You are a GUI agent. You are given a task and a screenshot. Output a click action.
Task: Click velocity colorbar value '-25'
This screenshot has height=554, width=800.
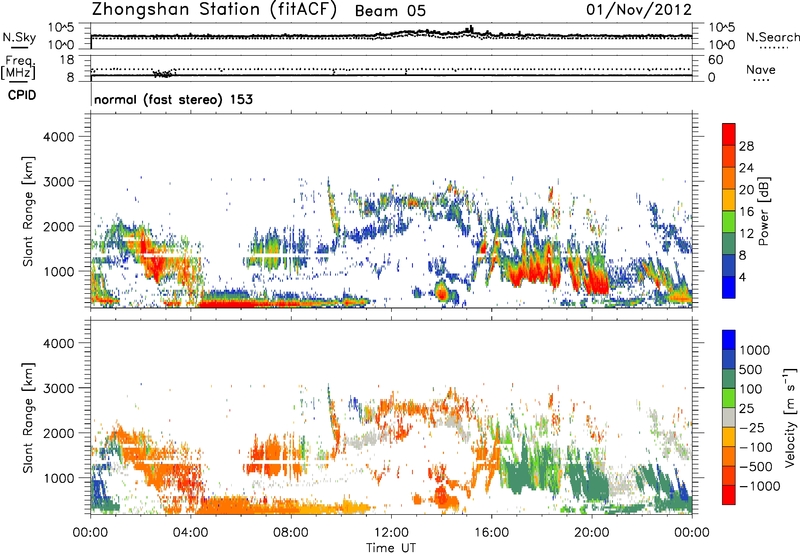tap(754, 427)
